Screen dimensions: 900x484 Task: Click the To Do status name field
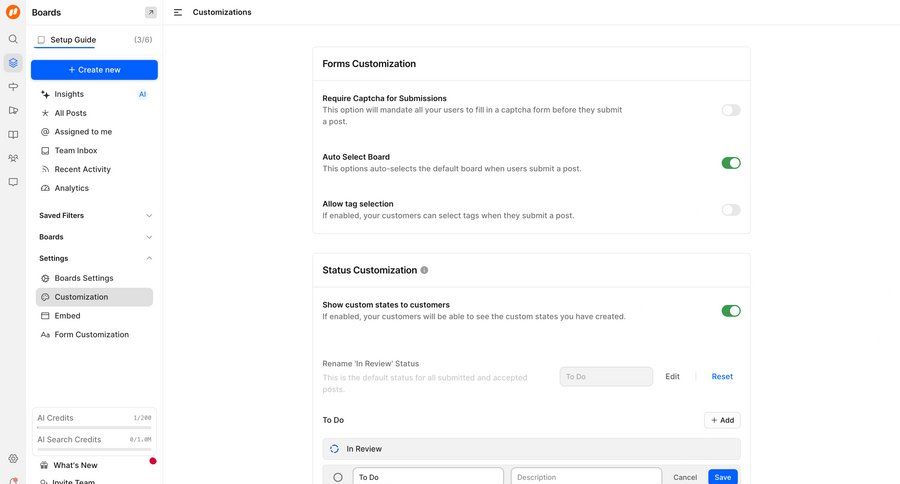click(x=428, y=477)
